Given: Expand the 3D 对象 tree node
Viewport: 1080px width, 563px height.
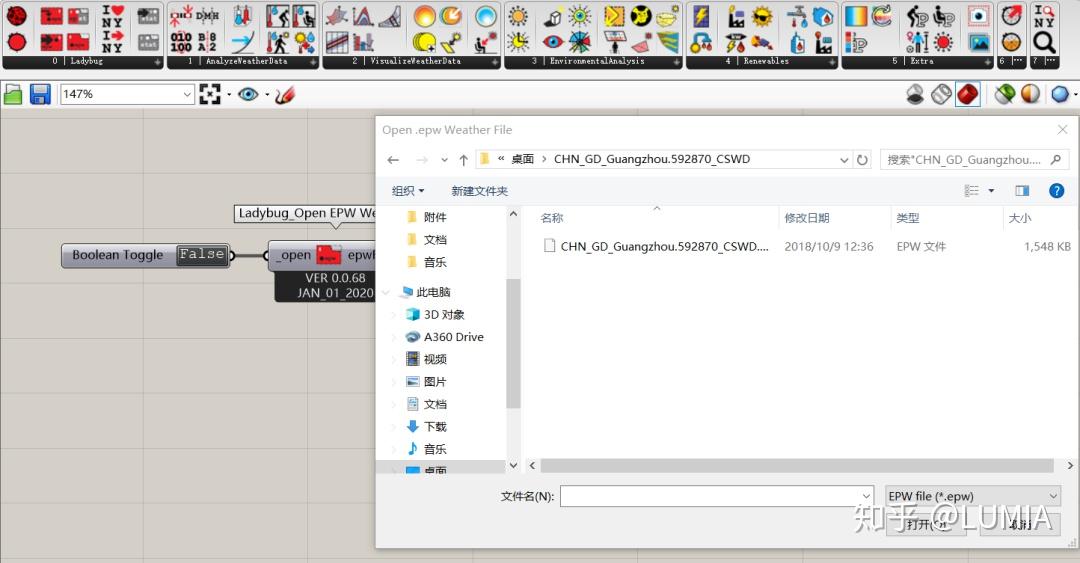Looking at the screenshot, I should pyautogui.click(x=393, y=315).
